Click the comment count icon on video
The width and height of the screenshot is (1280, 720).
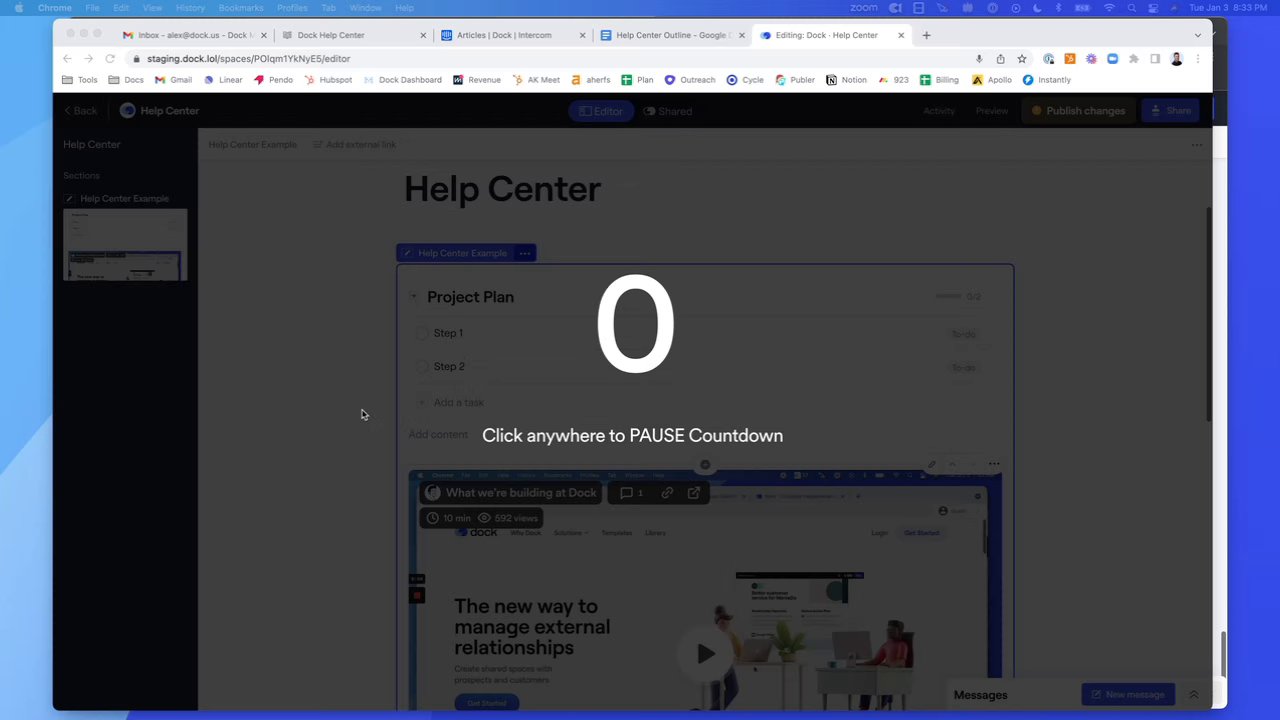631,493
